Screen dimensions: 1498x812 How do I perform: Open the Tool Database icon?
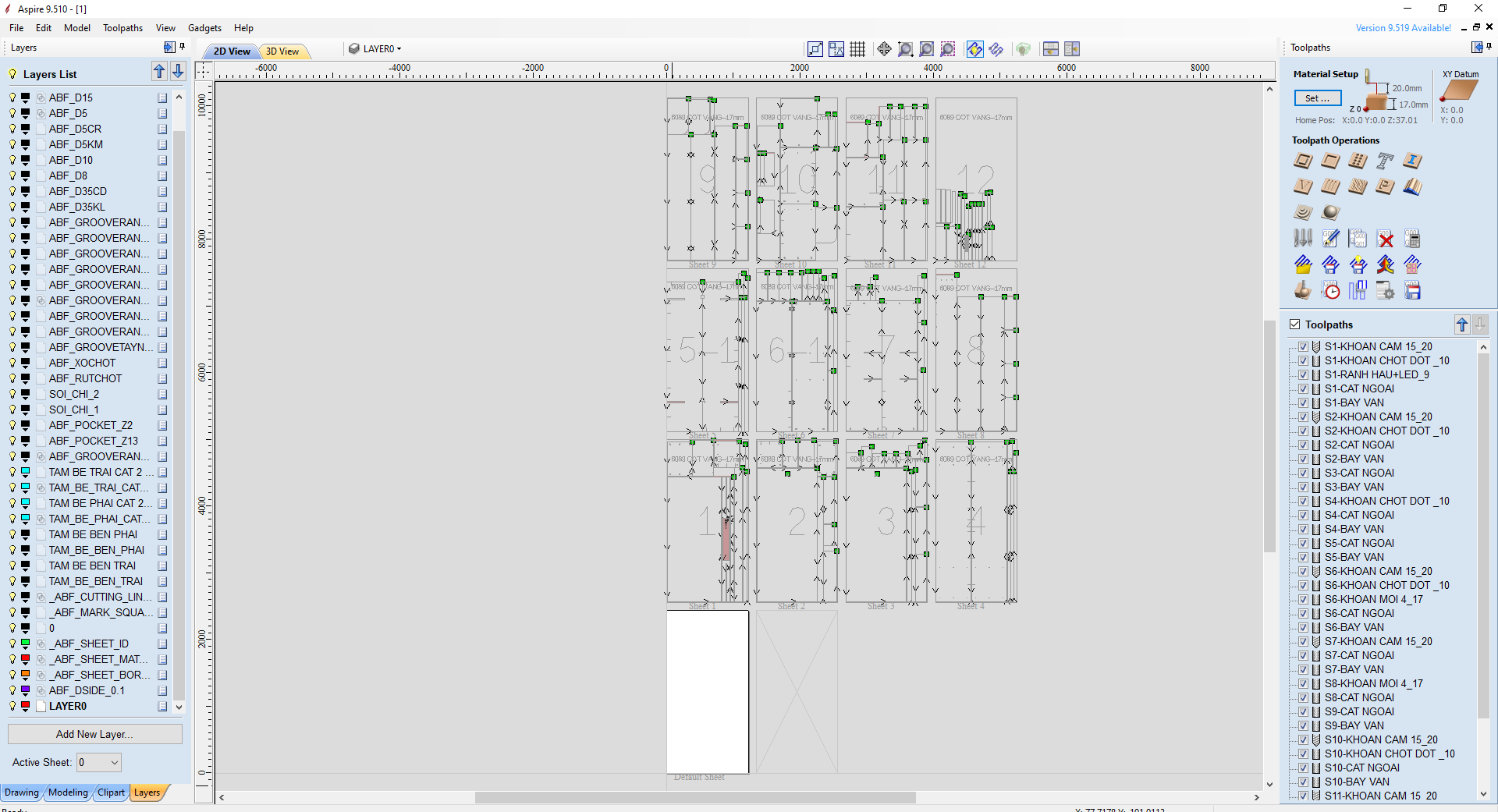coord(1303,239)
